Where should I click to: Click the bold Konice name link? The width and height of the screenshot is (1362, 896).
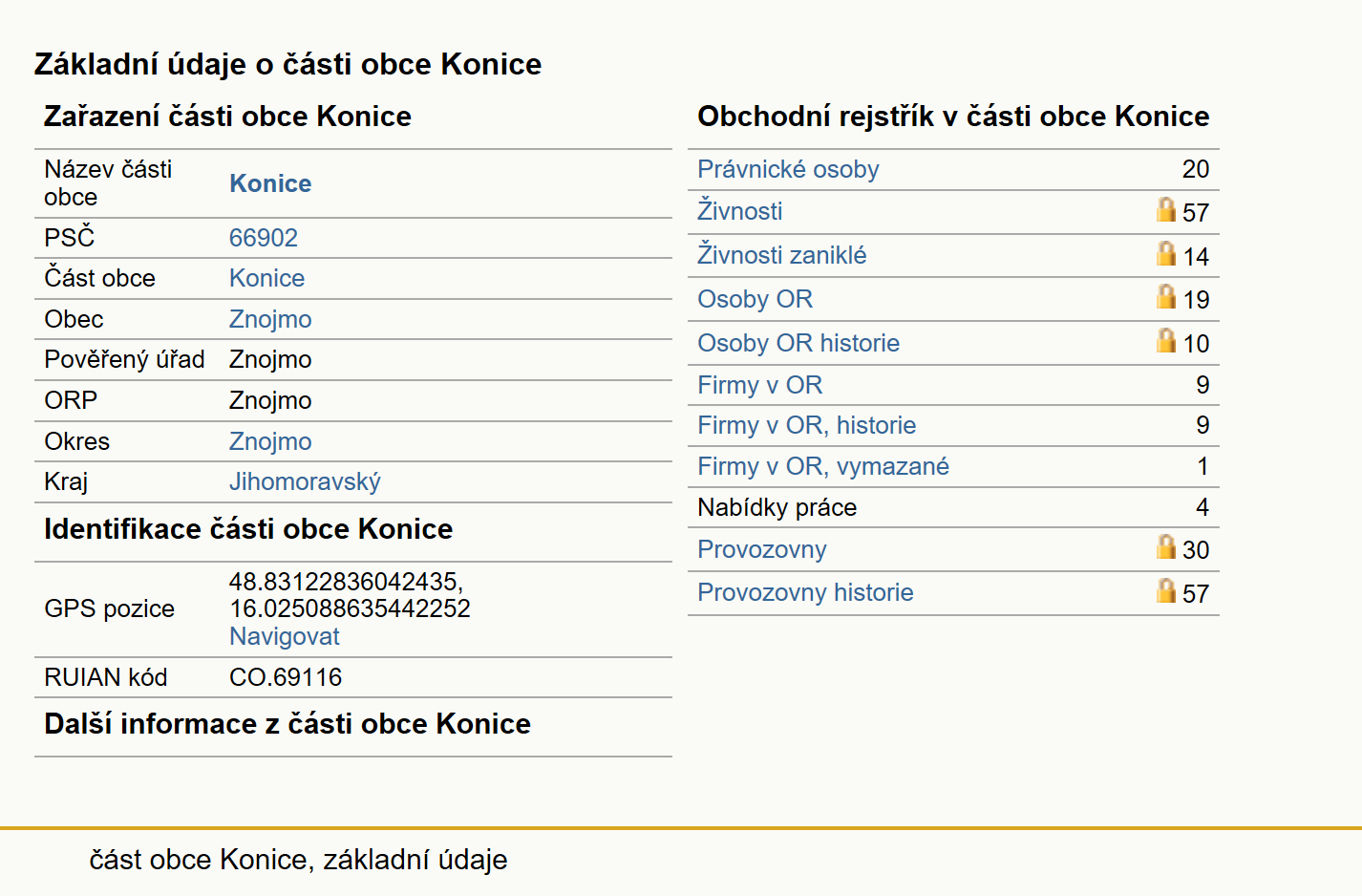click(x=270, y=183)
